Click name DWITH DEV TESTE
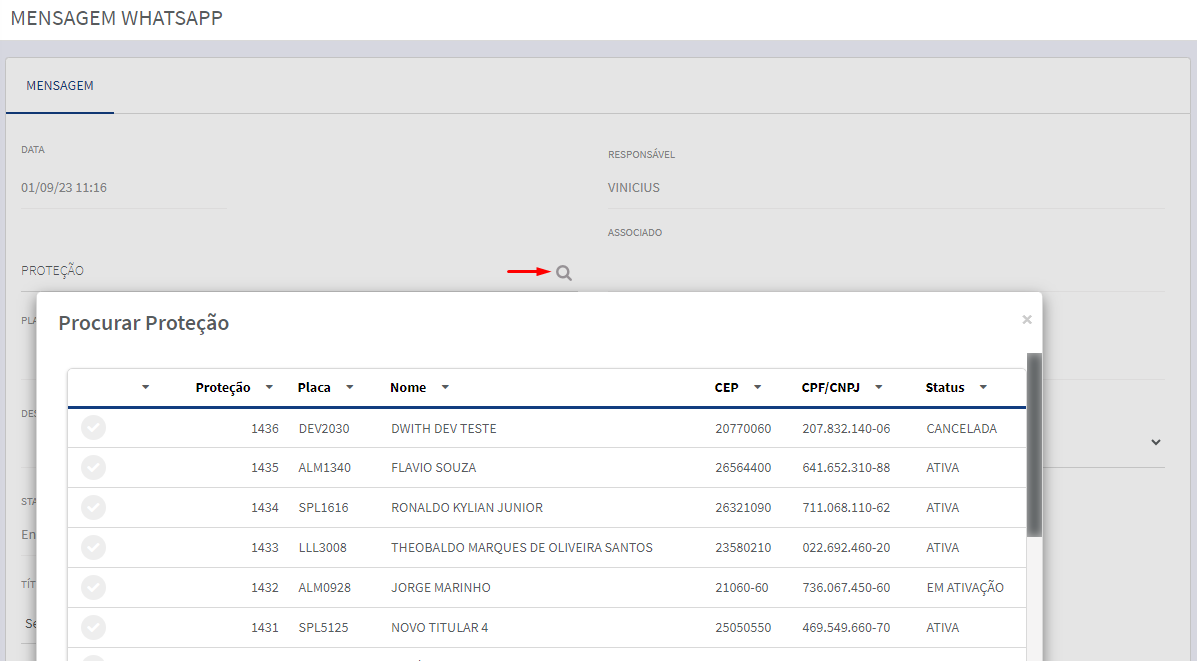The width and height of the screenshot is (1197, 661). (x=444, y=428)
